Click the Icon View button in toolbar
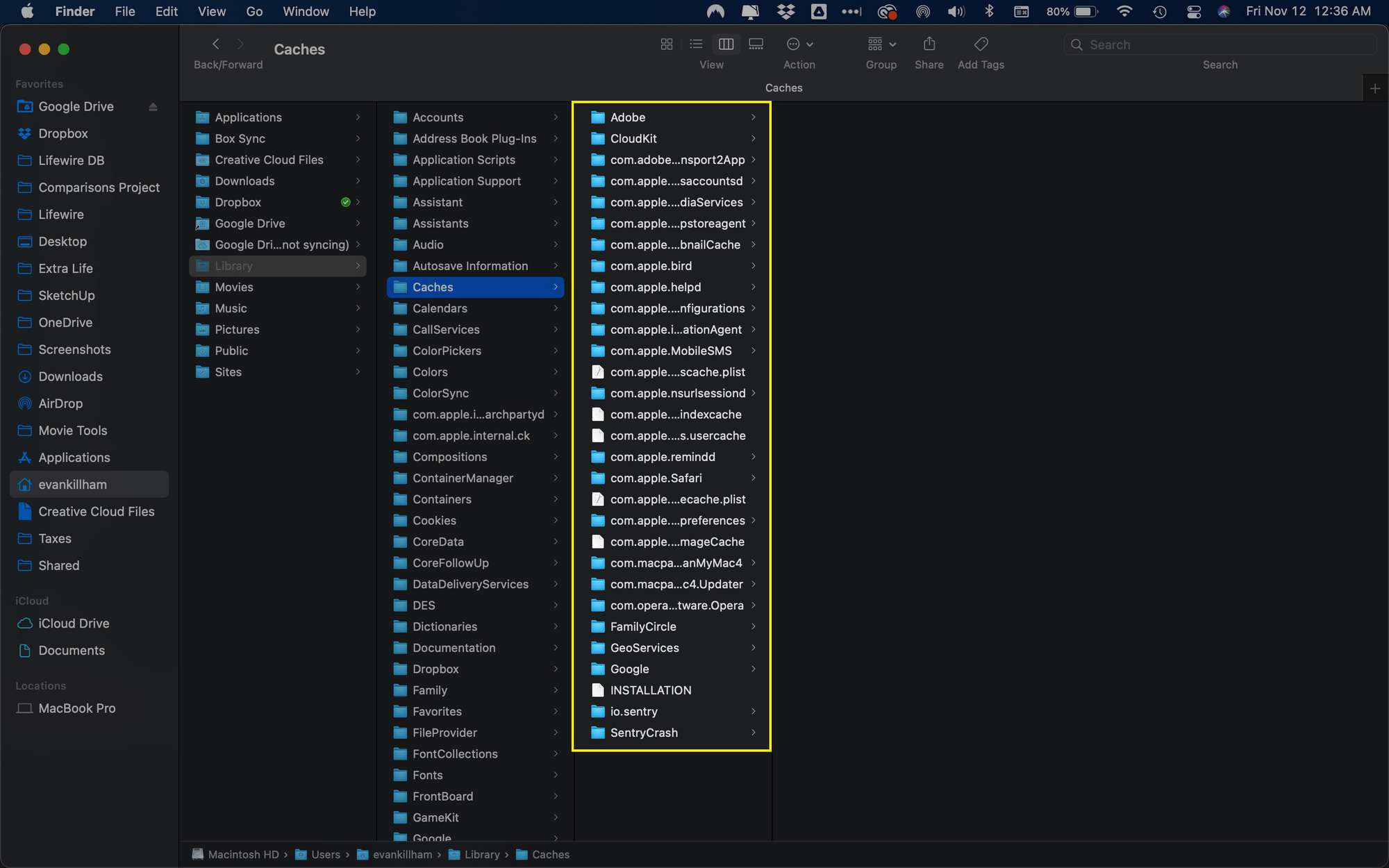Screen dimensions: 1389x868 665,44
